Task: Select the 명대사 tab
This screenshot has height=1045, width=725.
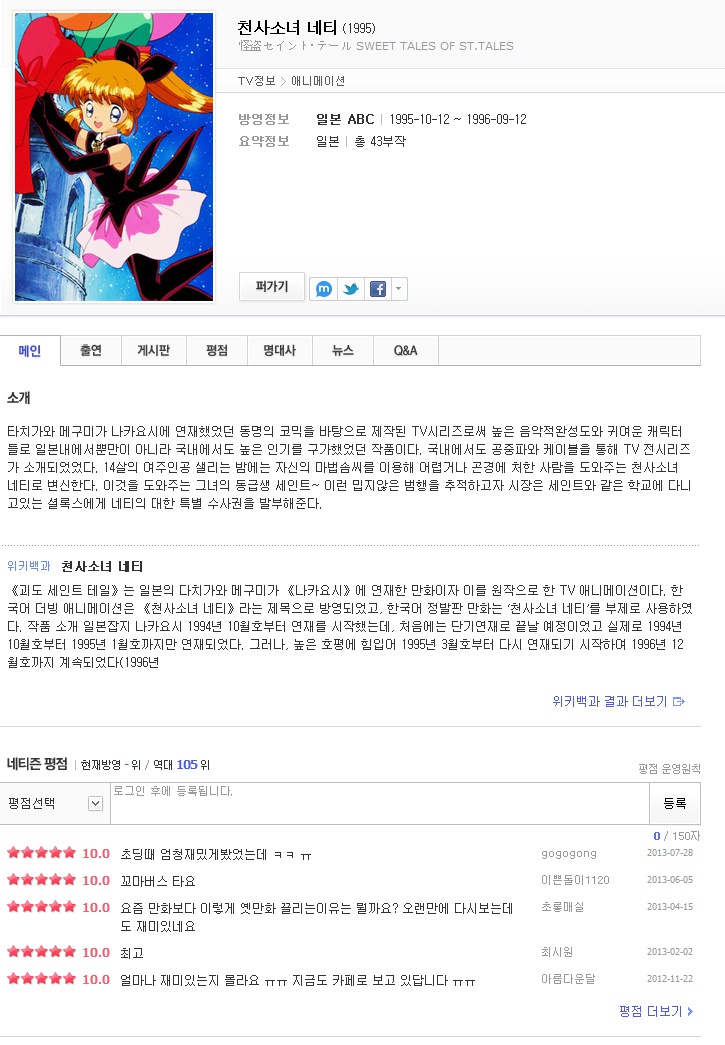Action: [x=280, y=351]
